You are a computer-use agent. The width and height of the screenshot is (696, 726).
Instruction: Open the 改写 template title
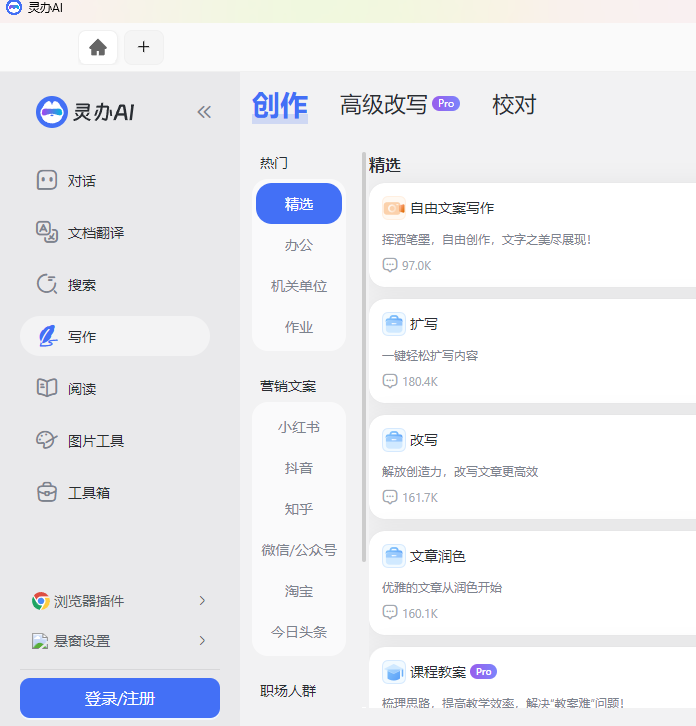click(x=424, y=440)
